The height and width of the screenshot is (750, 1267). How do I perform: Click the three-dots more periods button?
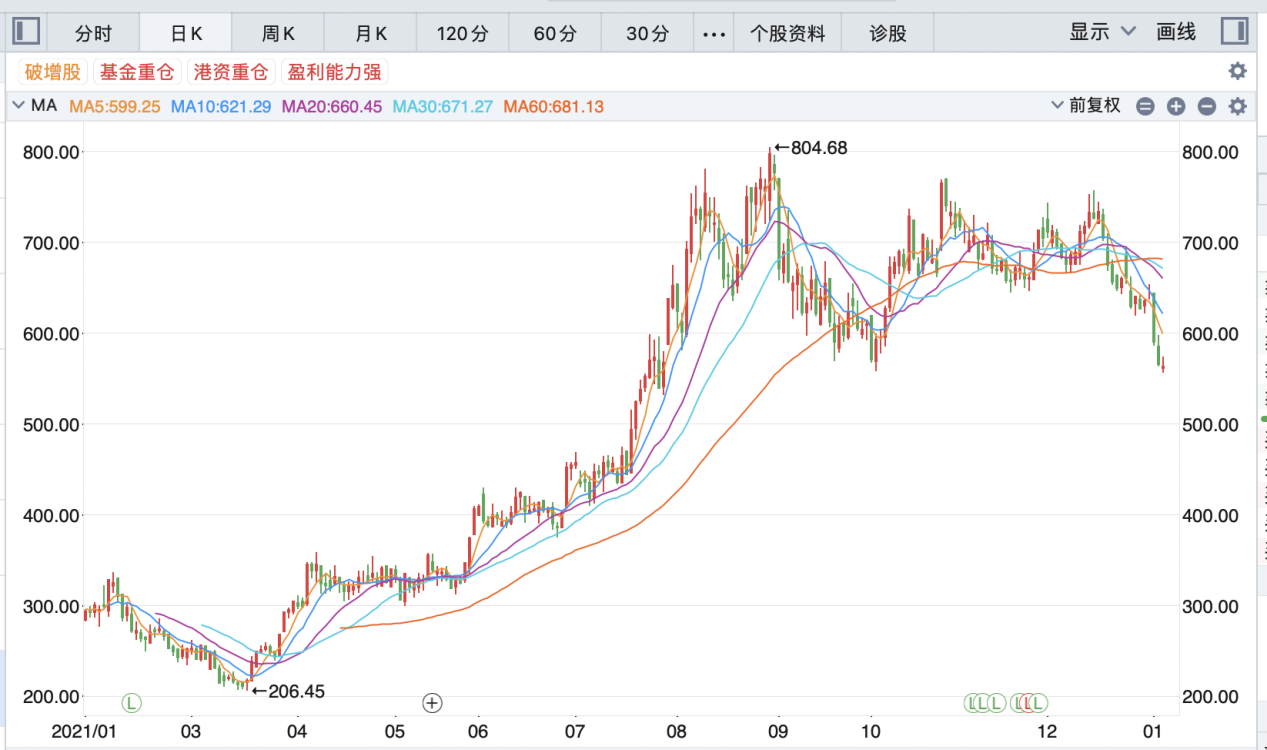pyautogui.click(x=713, y=33)
